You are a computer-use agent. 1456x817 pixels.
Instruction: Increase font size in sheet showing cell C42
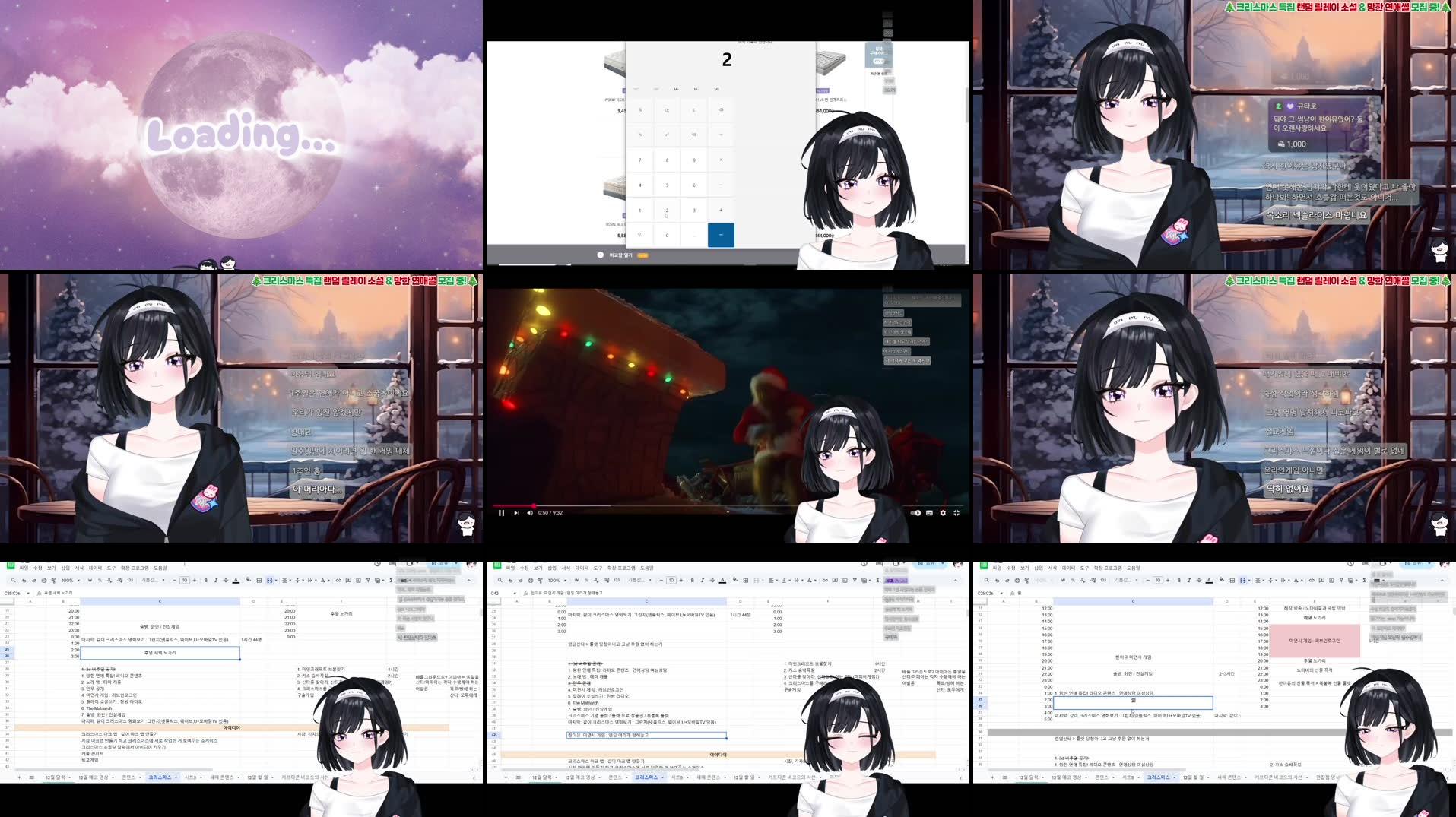[681, 581]
